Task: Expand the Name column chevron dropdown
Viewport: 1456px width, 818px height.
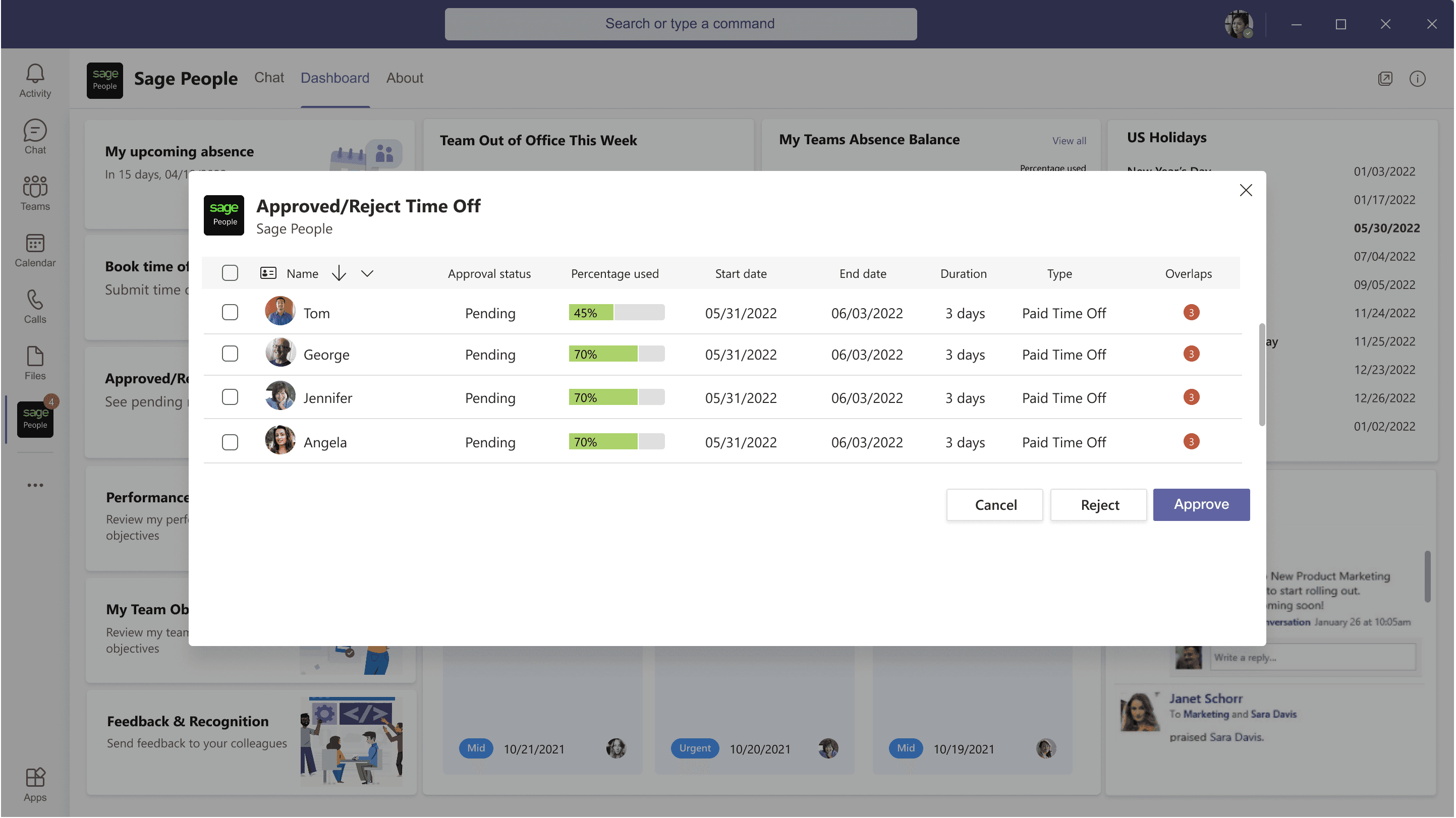Action: [x=367, y=273]
